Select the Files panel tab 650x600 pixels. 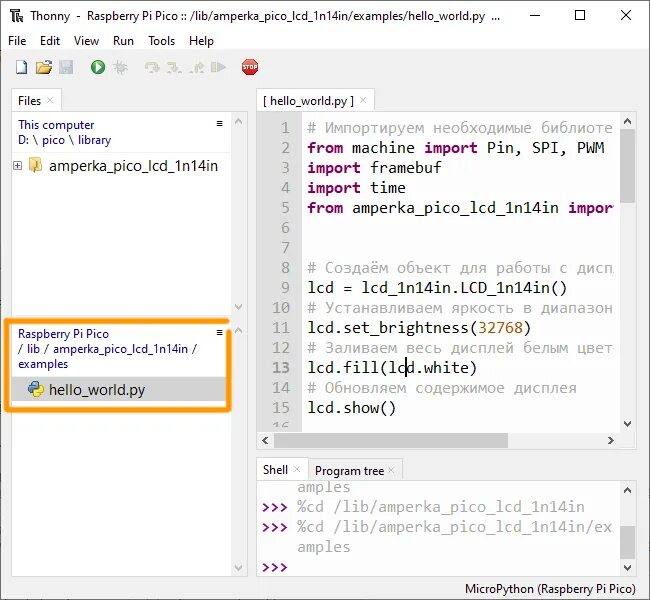pyautogui.click(x=29, y=101)
